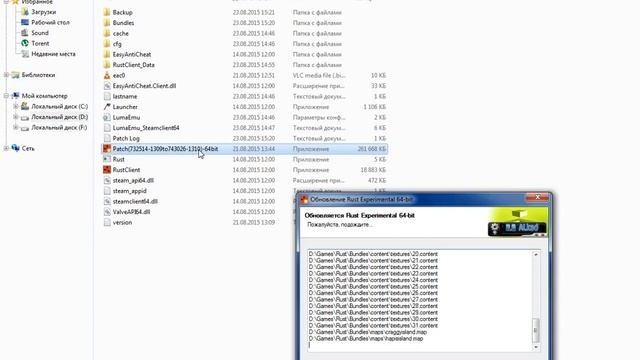Select the EasyAntiCheat folder icon
The image size is (640, 360).
[x=107, y=54]
